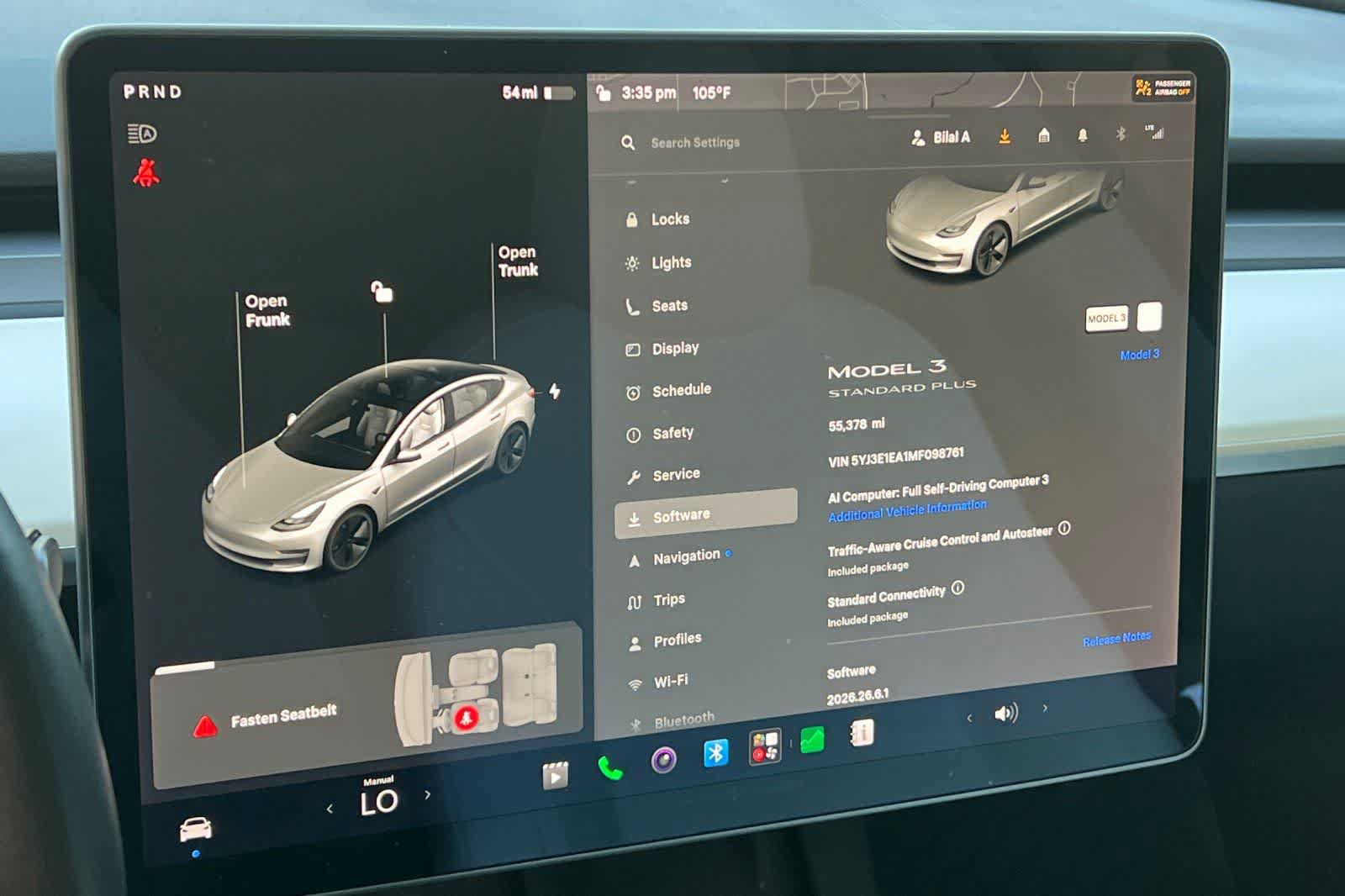Open the dashcam viewer icon

pyautogui.click(x=555, y=776)
